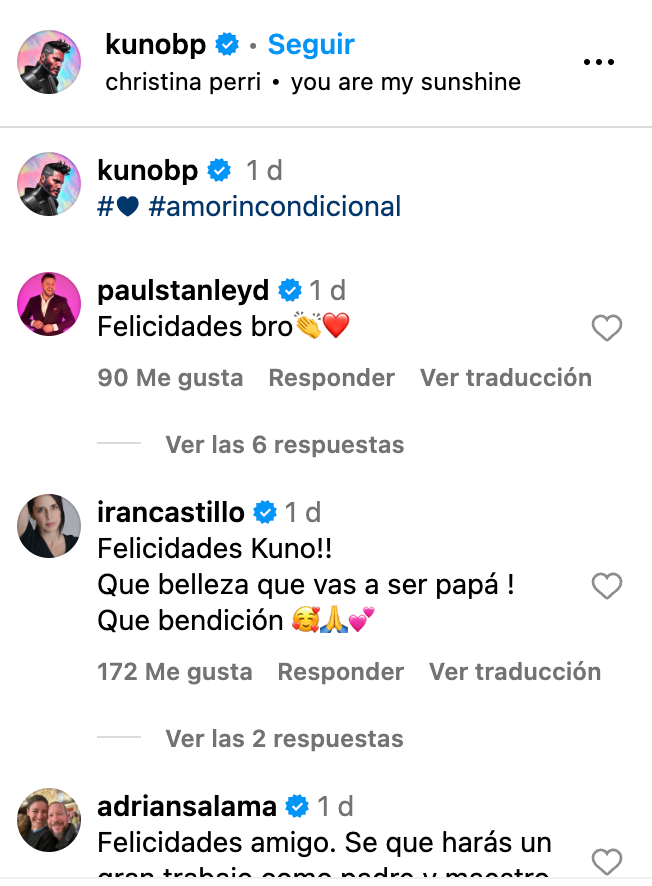Toggle like on irancastillo's comment
The width and height of the screenshot is (652, 886).
607,586
